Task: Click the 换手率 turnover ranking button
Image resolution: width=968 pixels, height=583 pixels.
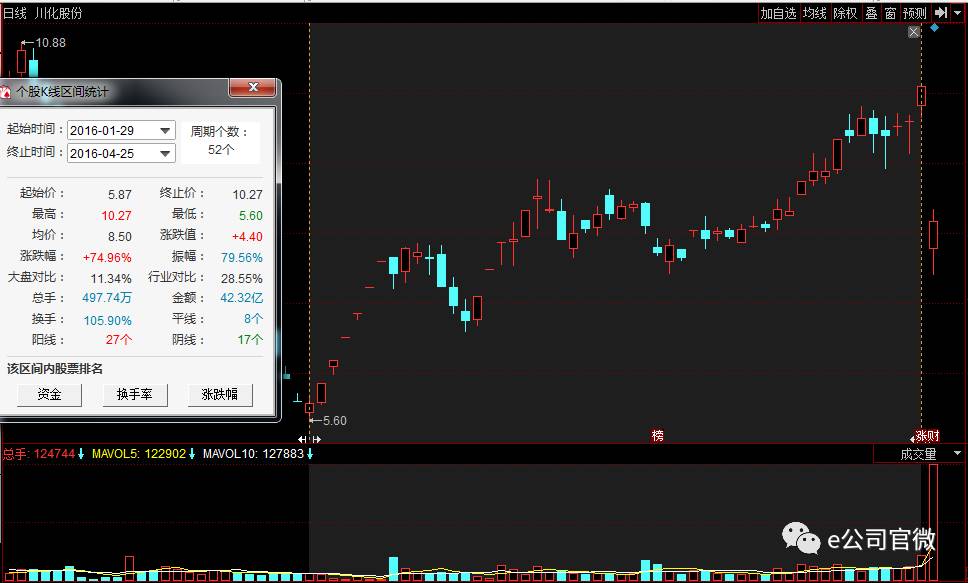Action: [x=134, y=395]
